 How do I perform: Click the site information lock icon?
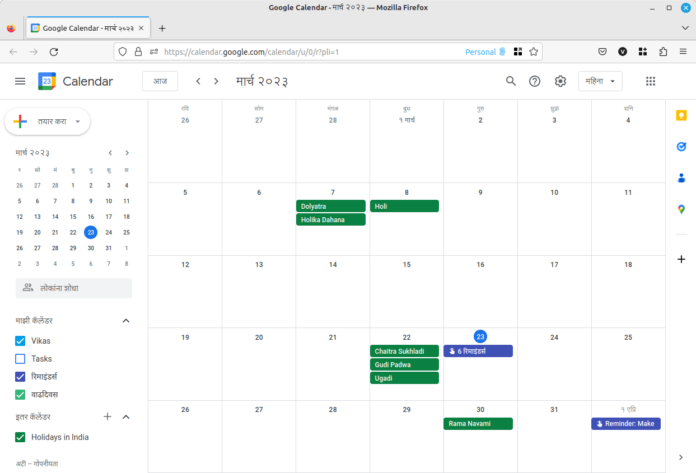[138, 52]
